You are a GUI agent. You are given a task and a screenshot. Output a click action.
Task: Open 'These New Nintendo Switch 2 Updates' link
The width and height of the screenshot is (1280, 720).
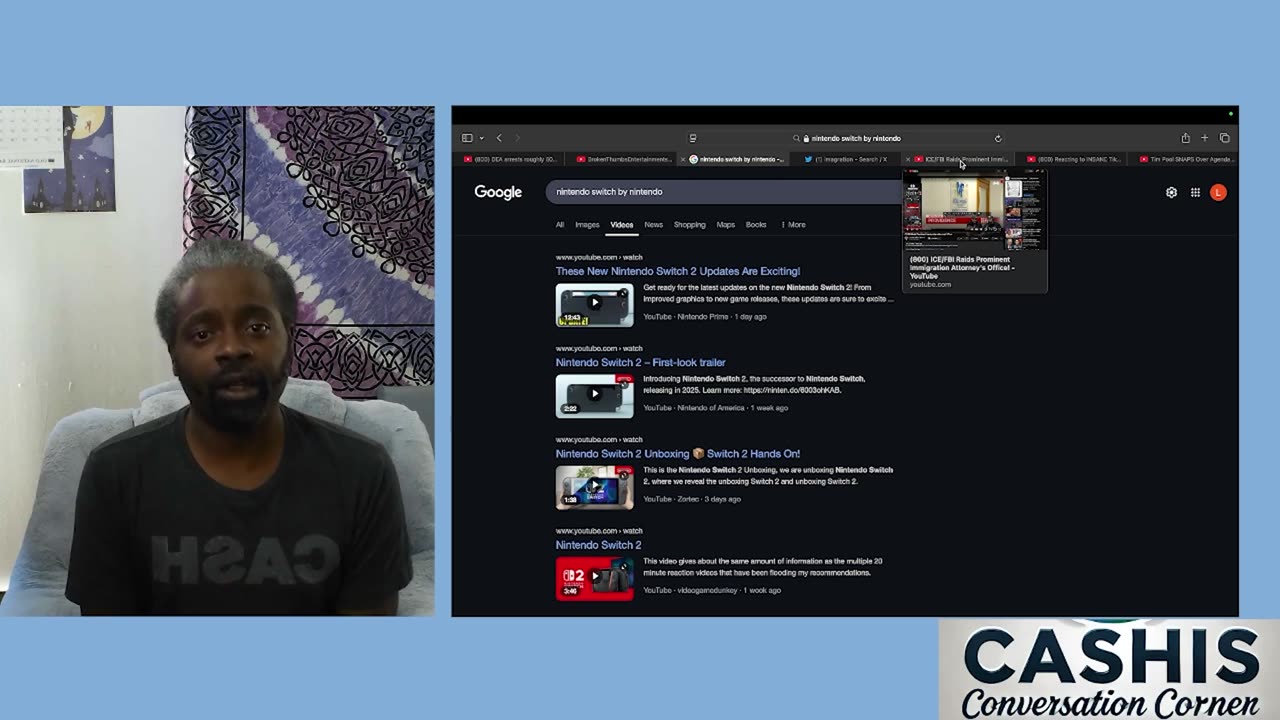[678, 271]
